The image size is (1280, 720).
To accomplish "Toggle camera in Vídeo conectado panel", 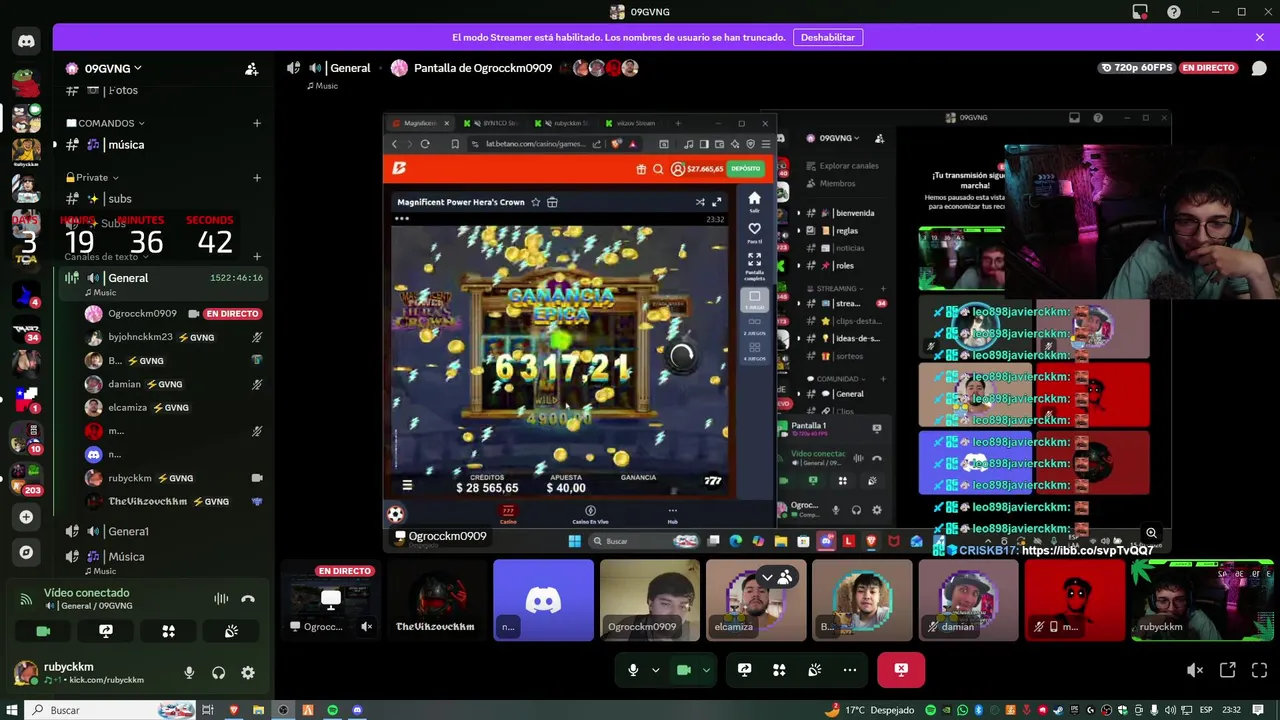I will (43, 631).
